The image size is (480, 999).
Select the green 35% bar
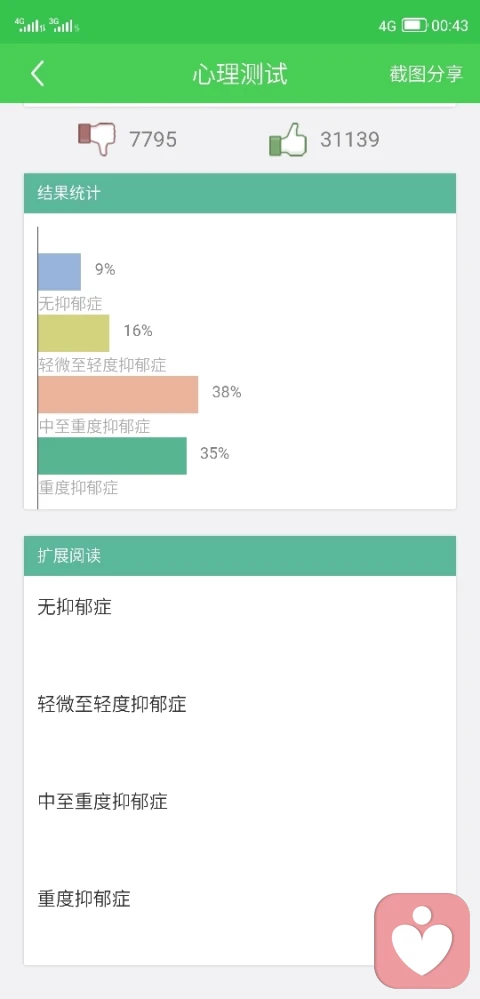[112, 456]
